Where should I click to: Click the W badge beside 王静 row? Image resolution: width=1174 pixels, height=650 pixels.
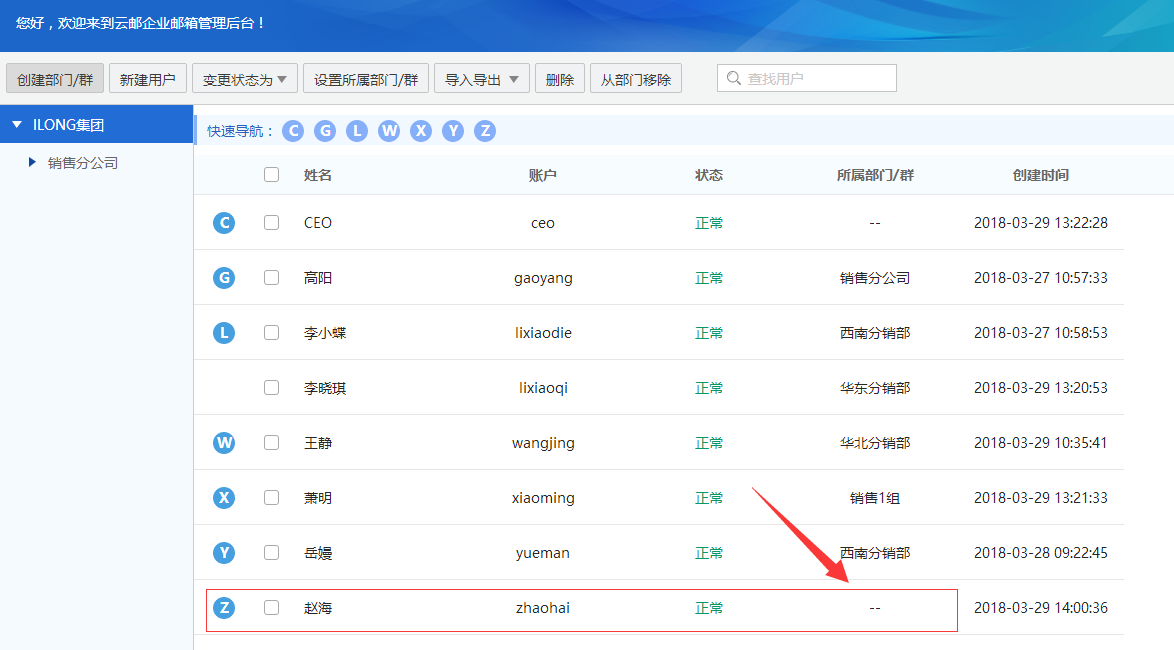pyautogui.click(x=224, y=443)
